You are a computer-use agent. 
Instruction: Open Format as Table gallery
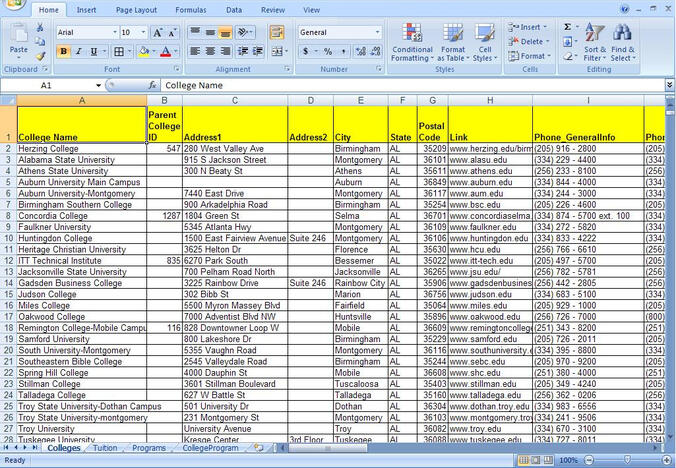coord(453,42)
